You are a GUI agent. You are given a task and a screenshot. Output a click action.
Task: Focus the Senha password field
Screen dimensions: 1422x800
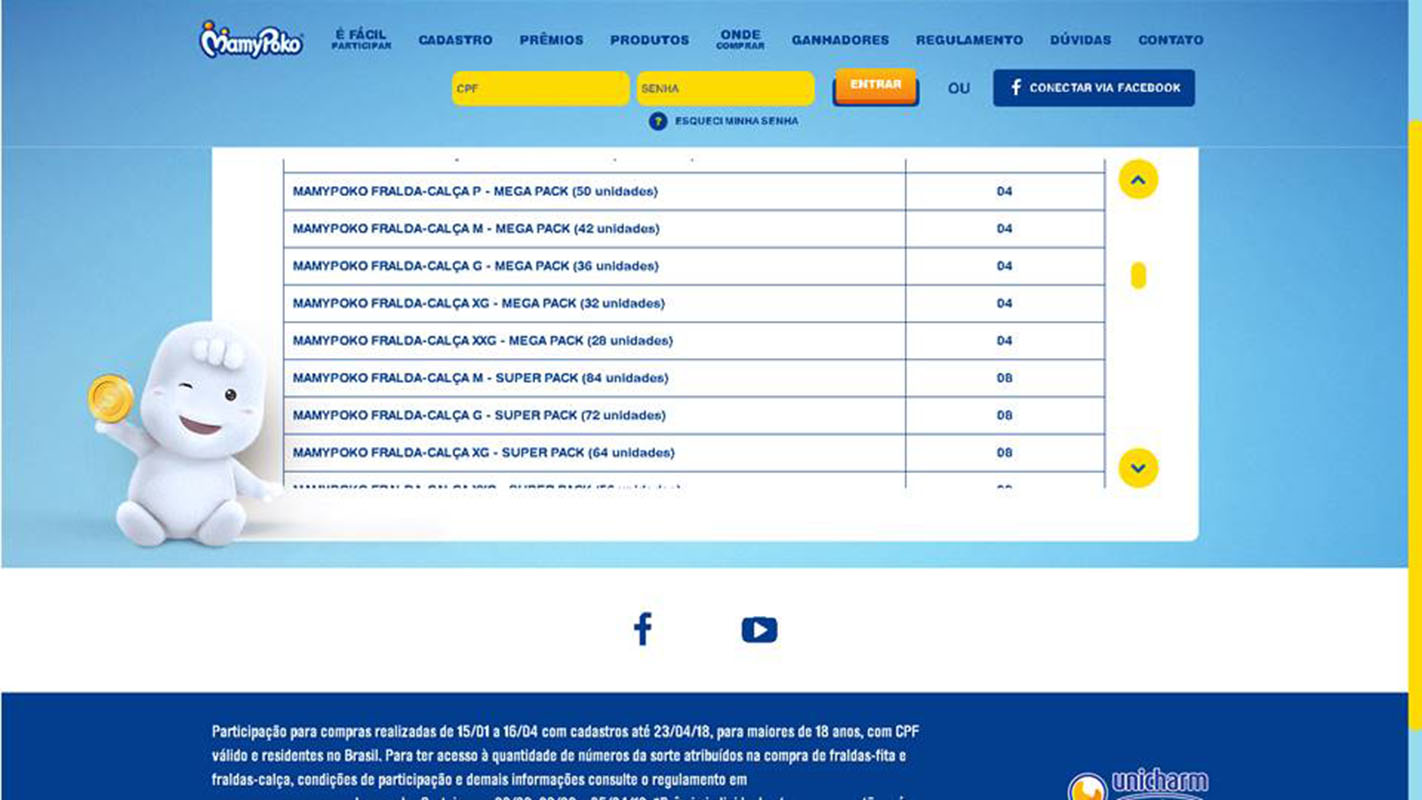(x=725, y=88)
